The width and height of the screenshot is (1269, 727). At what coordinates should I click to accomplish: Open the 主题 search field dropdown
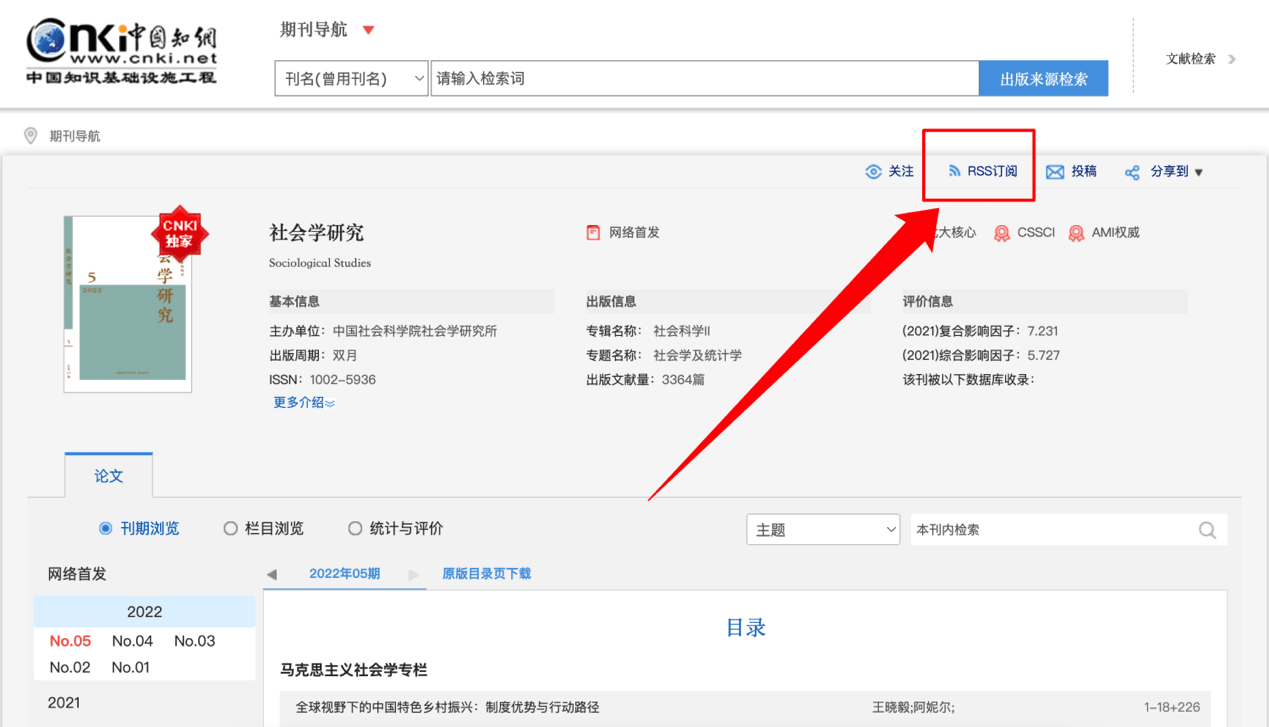[x=822, y=529]
